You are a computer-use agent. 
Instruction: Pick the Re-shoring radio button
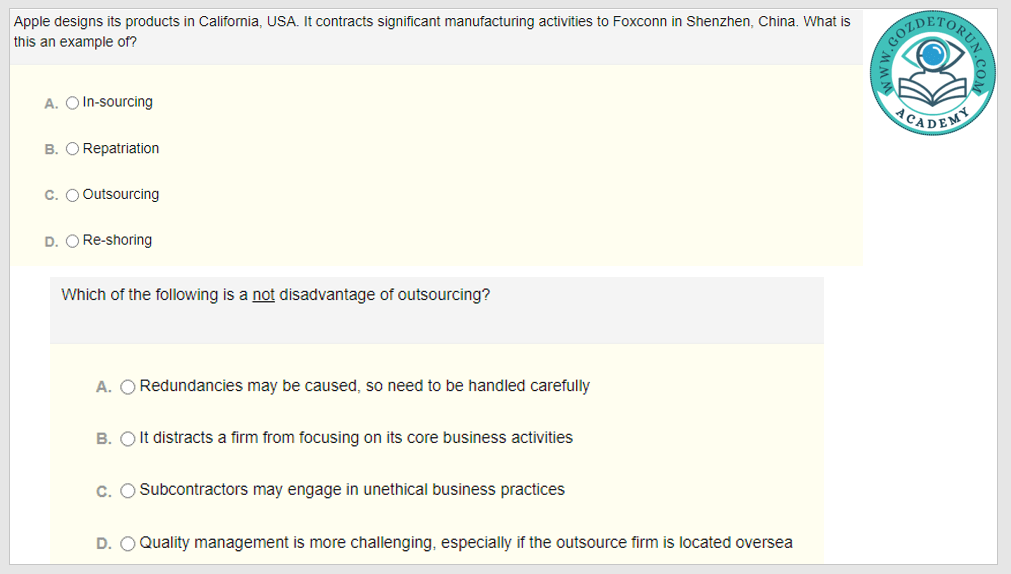[x=72, y=241]
